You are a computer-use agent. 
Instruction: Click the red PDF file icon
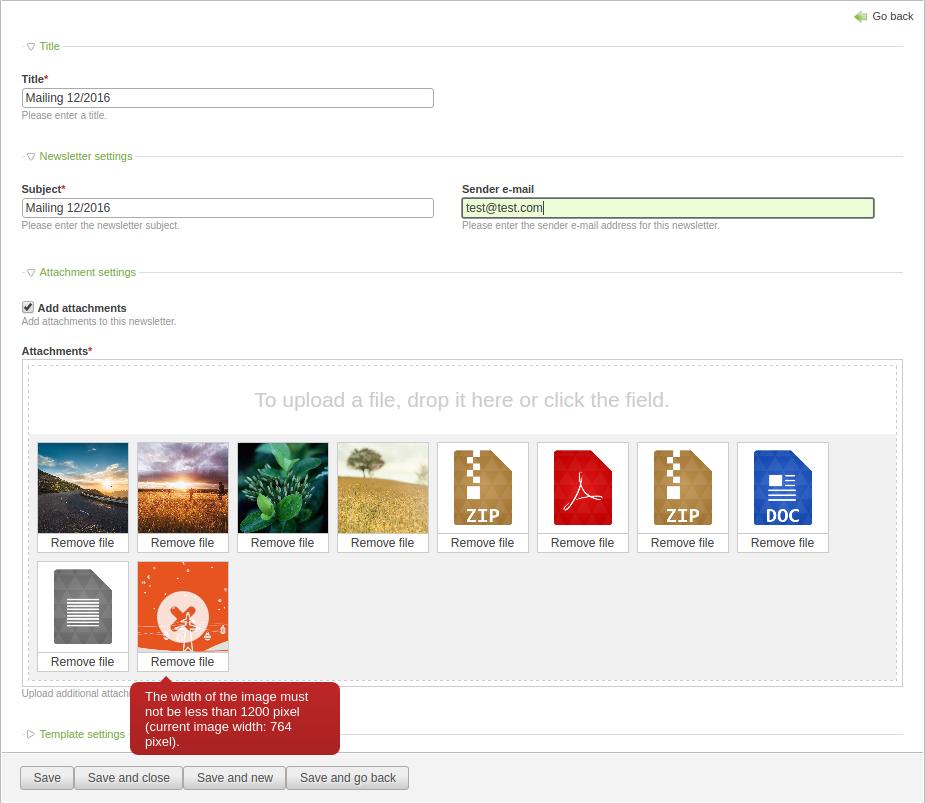pyautogui.click(x=582, y=488)
